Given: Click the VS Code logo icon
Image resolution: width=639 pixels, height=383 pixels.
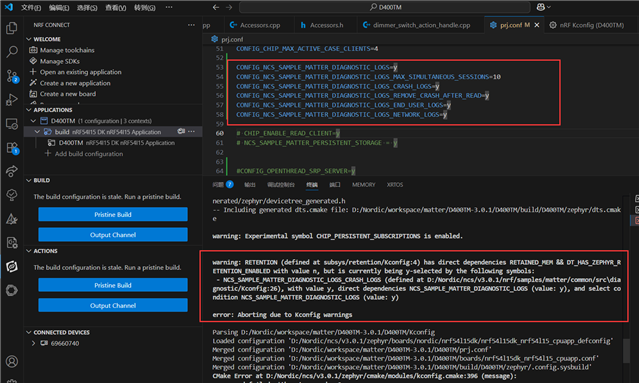Looking at the screenshot, I should pos(9,7).
